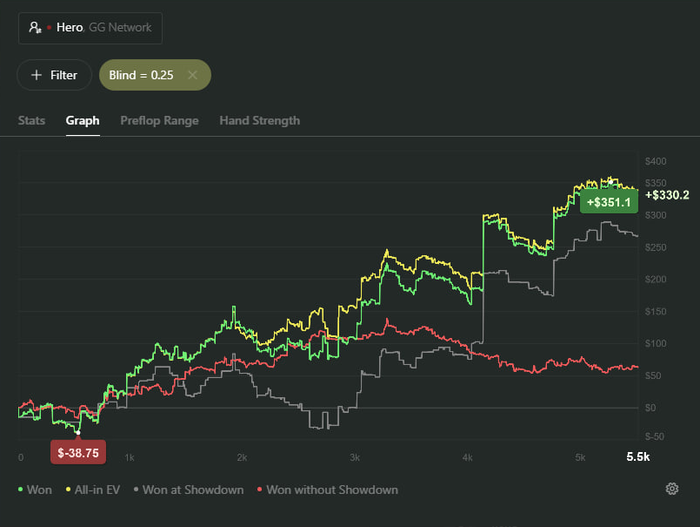Click the lowest point marker on the Won line
The image size is (700, 527).
pos(78,432)
